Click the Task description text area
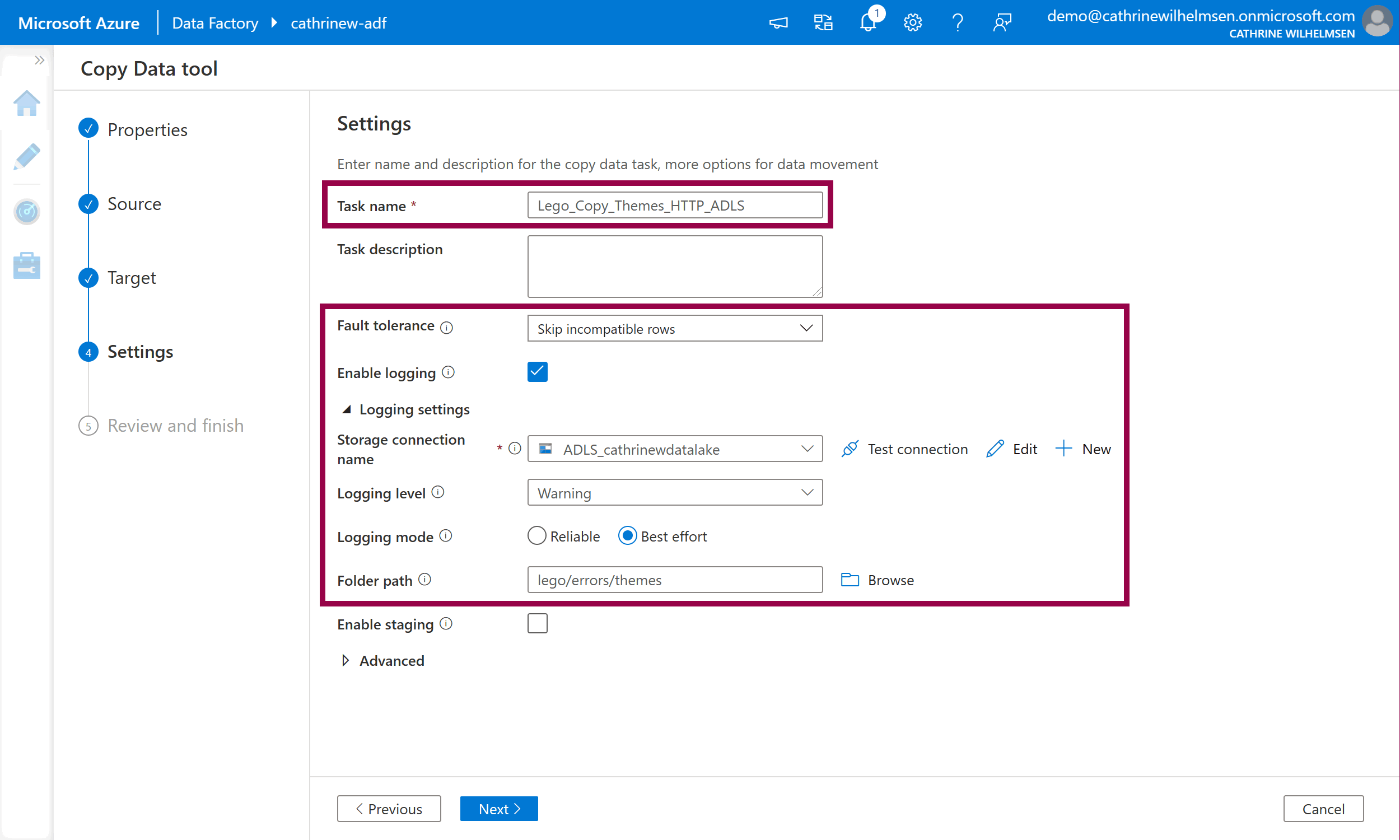 click(675, 266)
